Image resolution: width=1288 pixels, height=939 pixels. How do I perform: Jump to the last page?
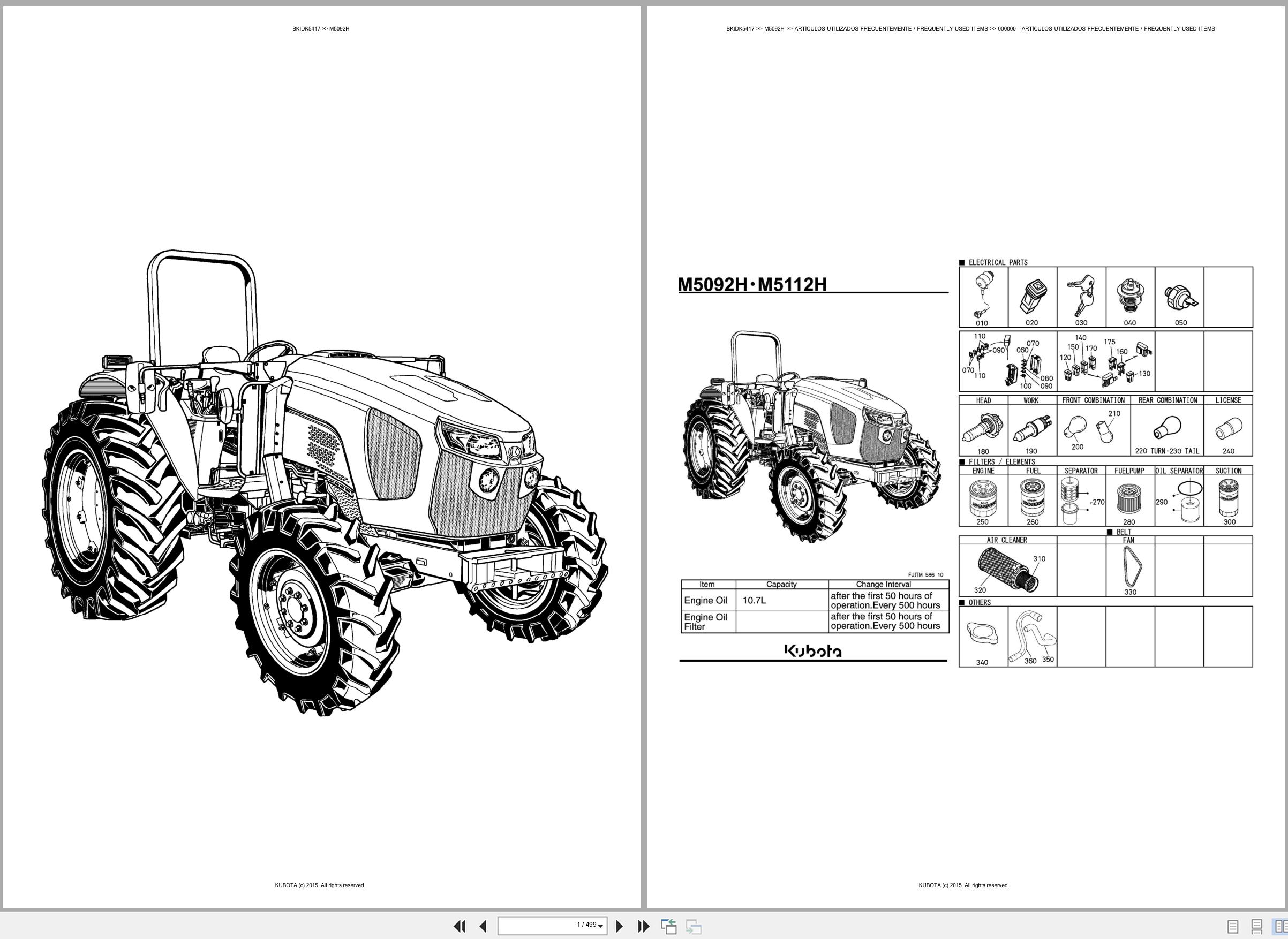click(x=643, y=926)
